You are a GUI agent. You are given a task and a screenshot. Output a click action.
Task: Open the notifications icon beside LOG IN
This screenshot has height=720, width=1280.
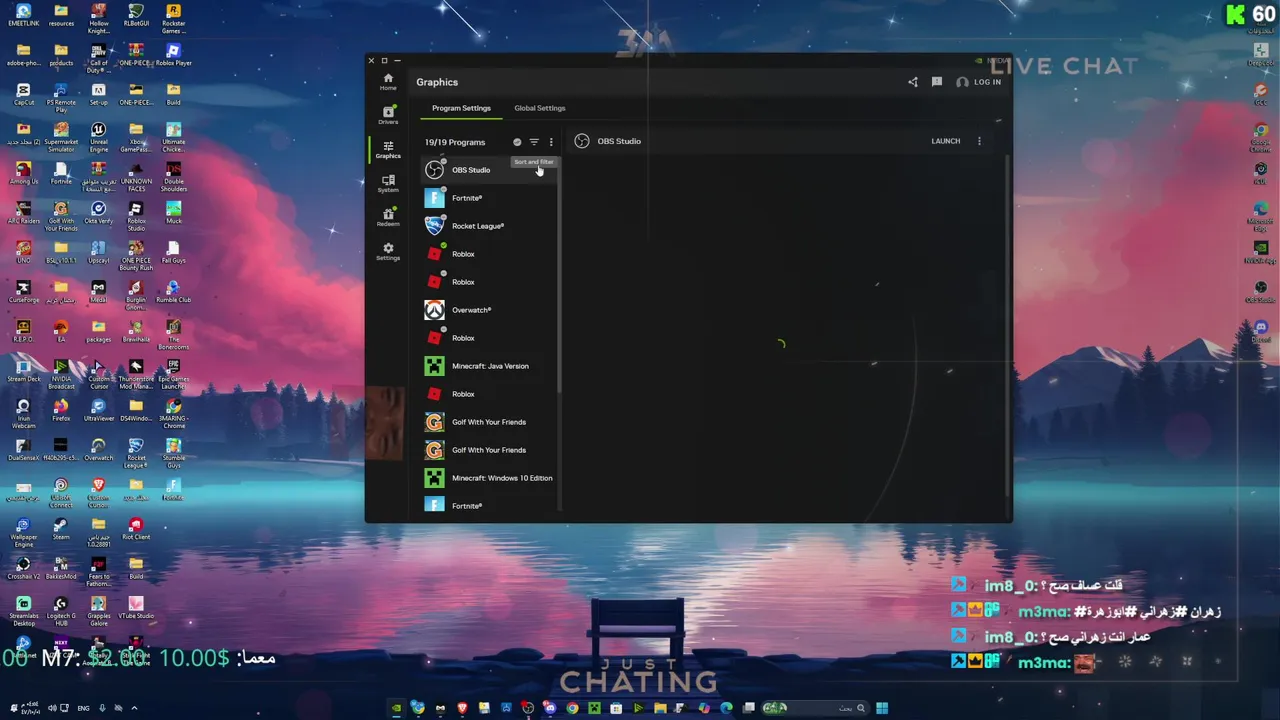[x=937, y=82]
